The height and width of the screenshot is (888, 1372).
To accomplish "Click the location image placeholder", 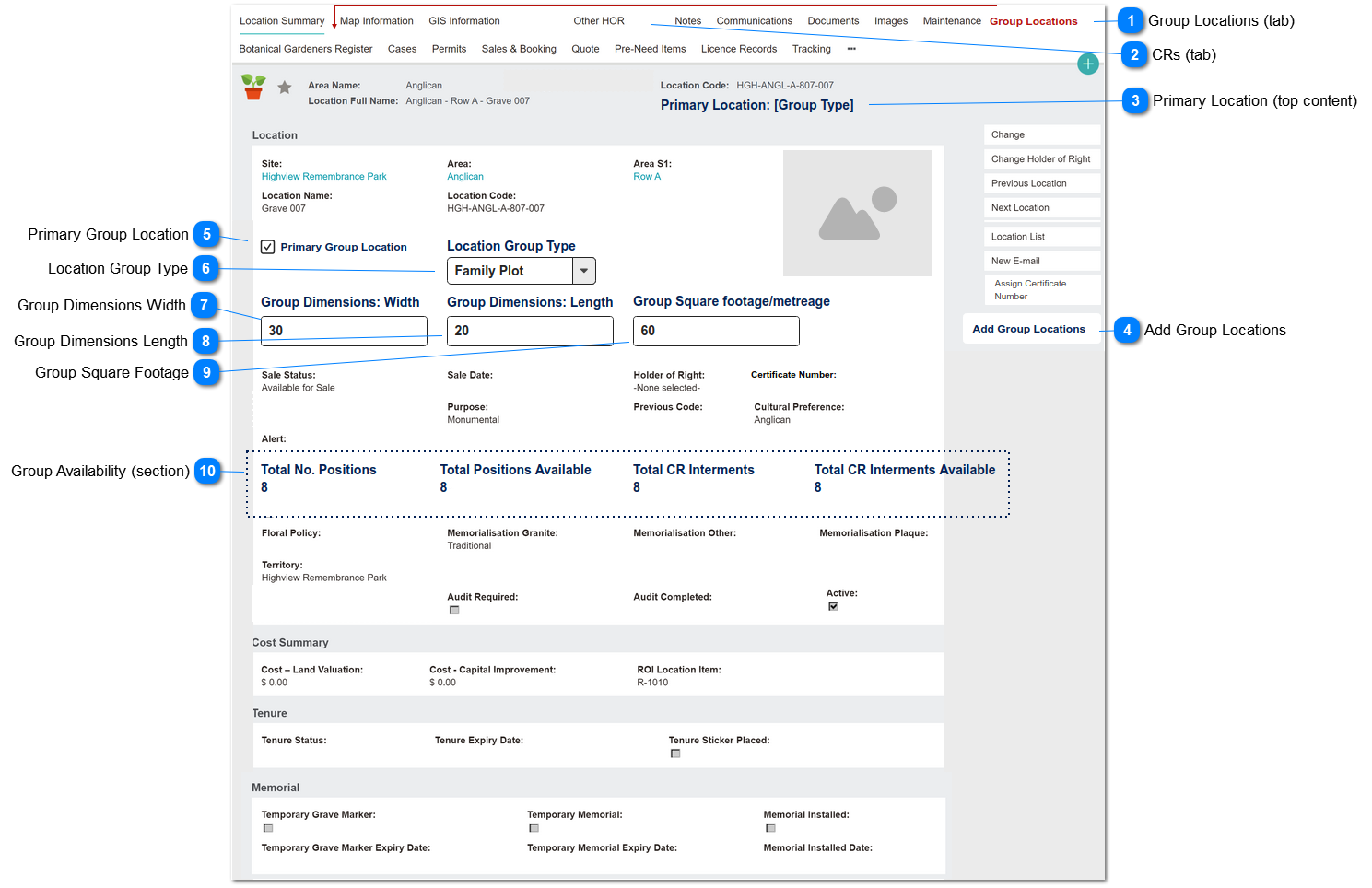I will tap(858, 213).
